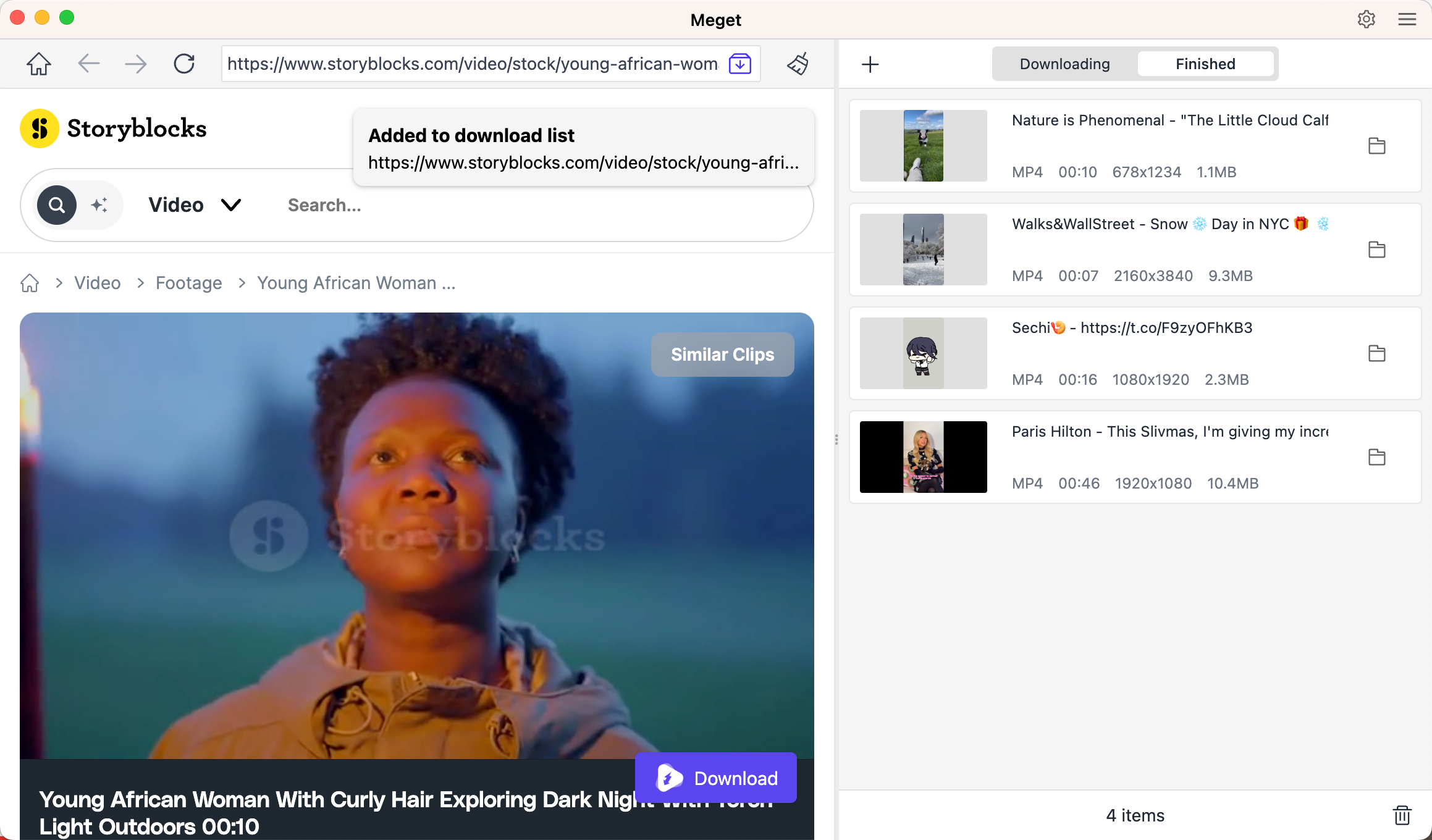
Task: Navigate forward in the browser
Action: click(136, 64)
